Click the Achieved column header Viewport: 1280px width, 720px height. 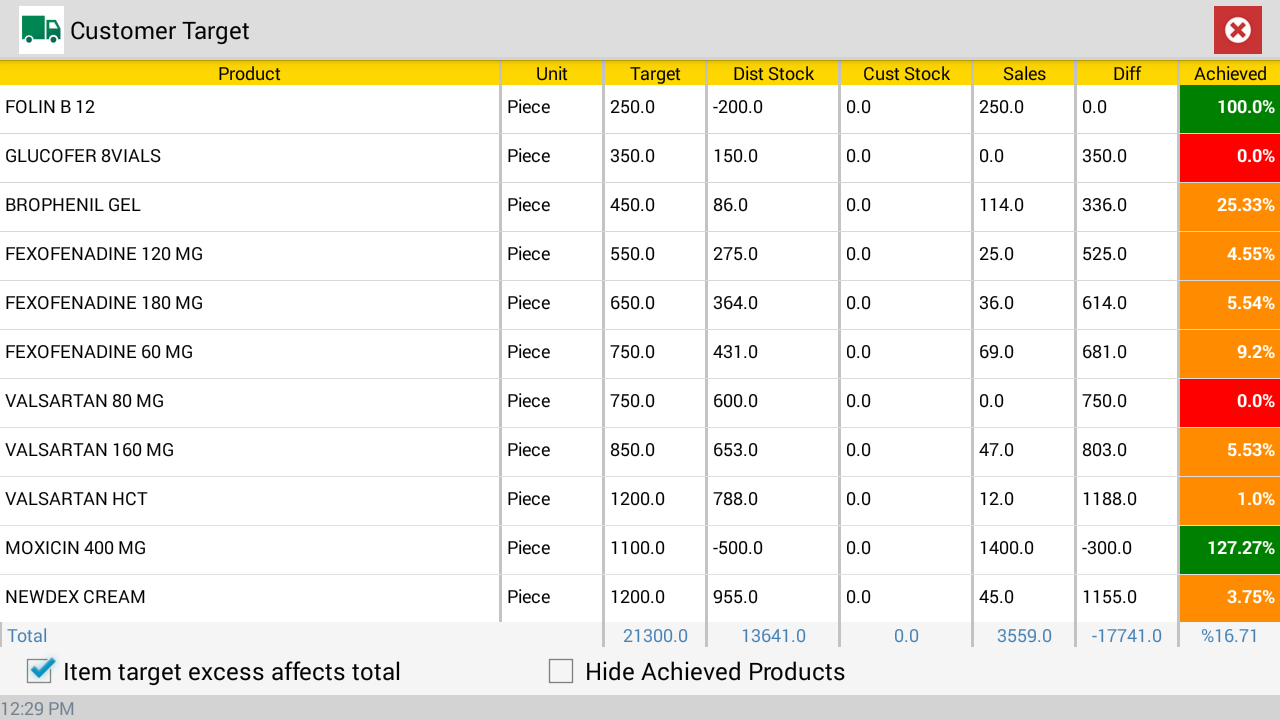(1230, 73)
